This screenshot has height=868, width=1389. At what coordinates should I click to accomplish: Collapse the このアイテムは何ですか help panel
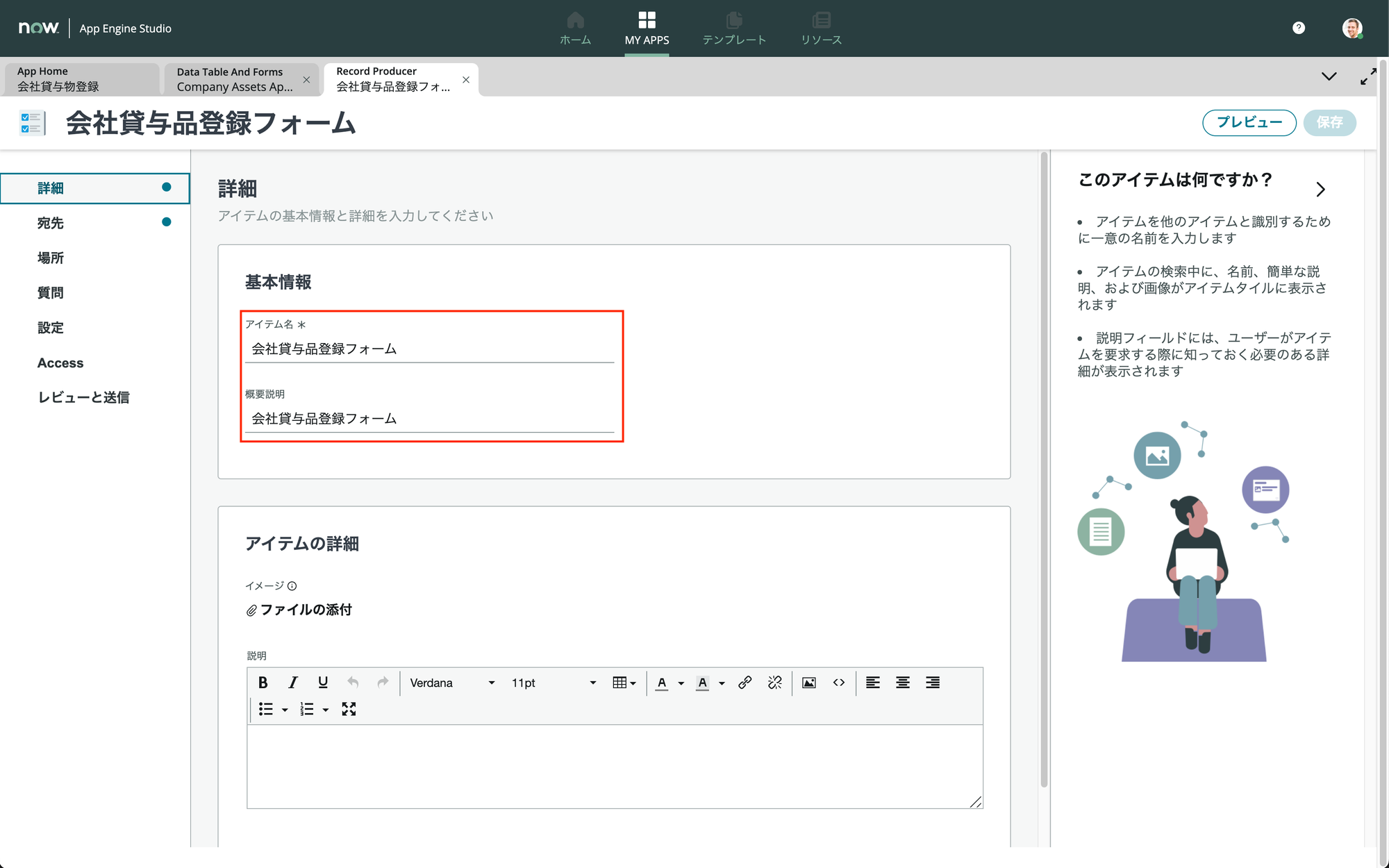[x=1321, y=189]
